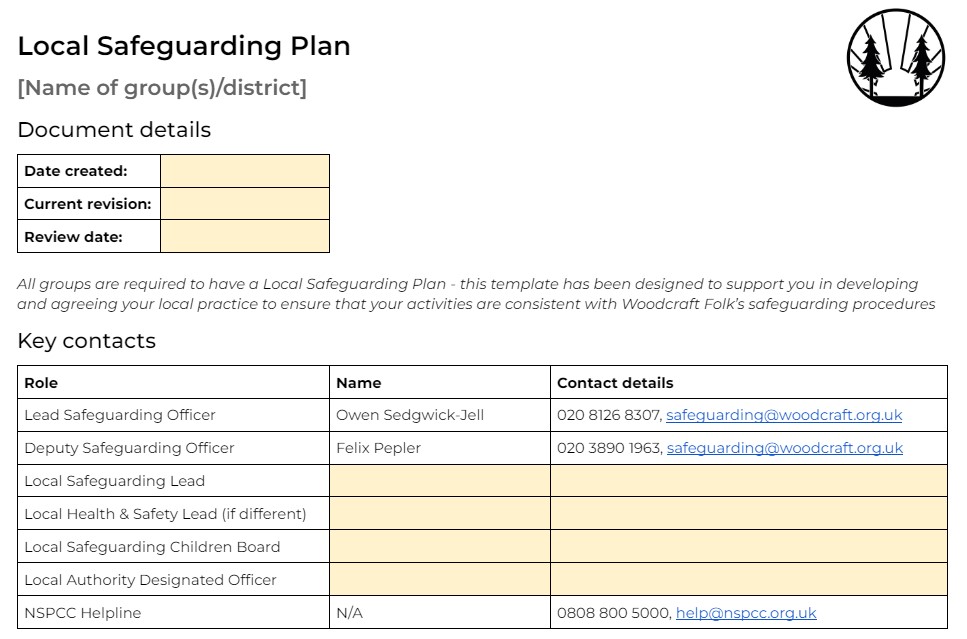
Task: Click Health & Safety Lead contact details cell
Action: [748, 514]
